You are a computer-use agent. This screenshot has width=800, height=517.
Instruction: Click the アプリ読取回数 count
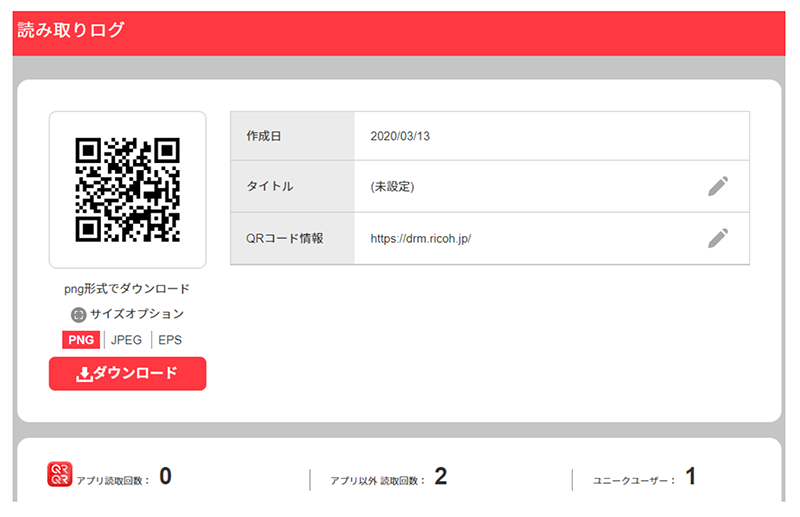pos(165,476)
